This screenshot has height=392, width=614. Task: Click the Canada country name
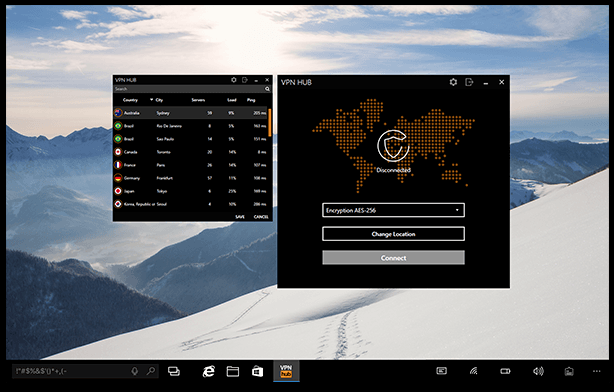click(x=130, y=152)
